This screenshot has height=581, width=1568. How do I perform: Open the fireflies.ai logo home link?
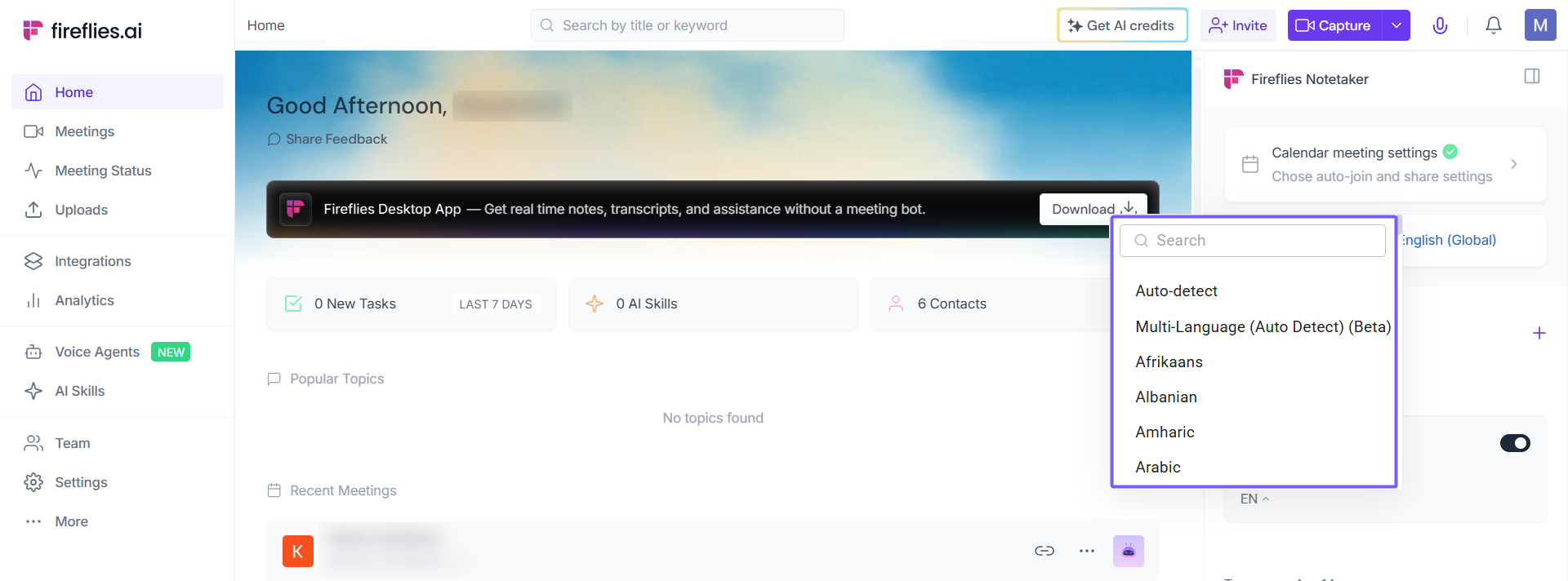(x=82, y=30)
